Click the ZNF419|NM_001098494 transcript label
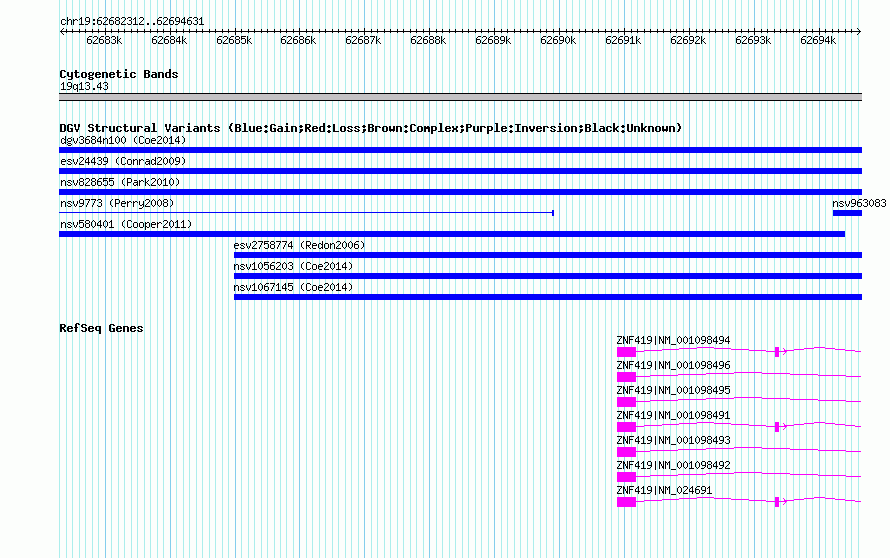 coord(673,340)
